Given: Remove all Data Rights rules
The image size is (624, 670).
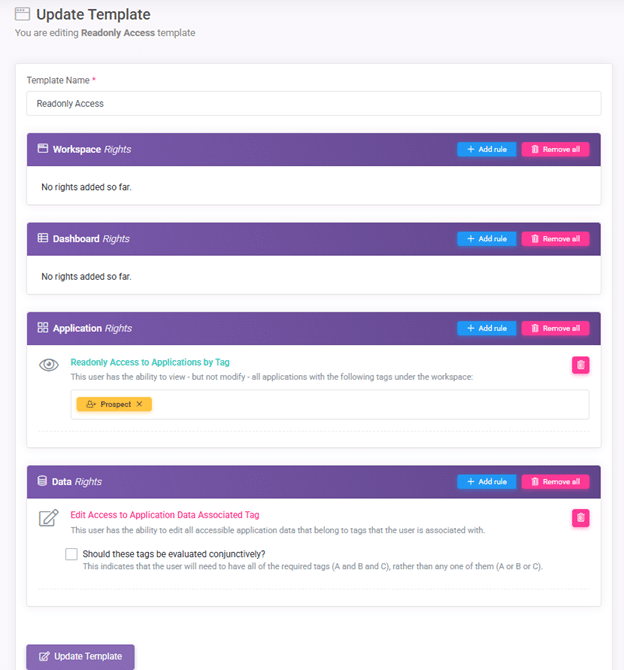Looking at the screenshot, I should pyautogui.click(x=555, y=481).
